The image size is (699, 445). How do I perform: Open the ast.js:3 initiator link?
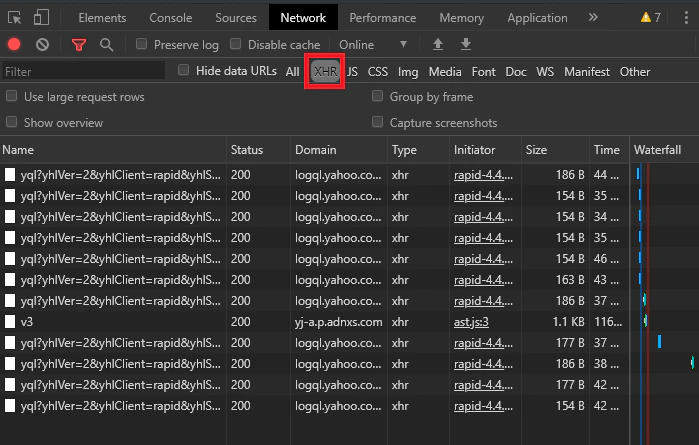pos(471,322)
